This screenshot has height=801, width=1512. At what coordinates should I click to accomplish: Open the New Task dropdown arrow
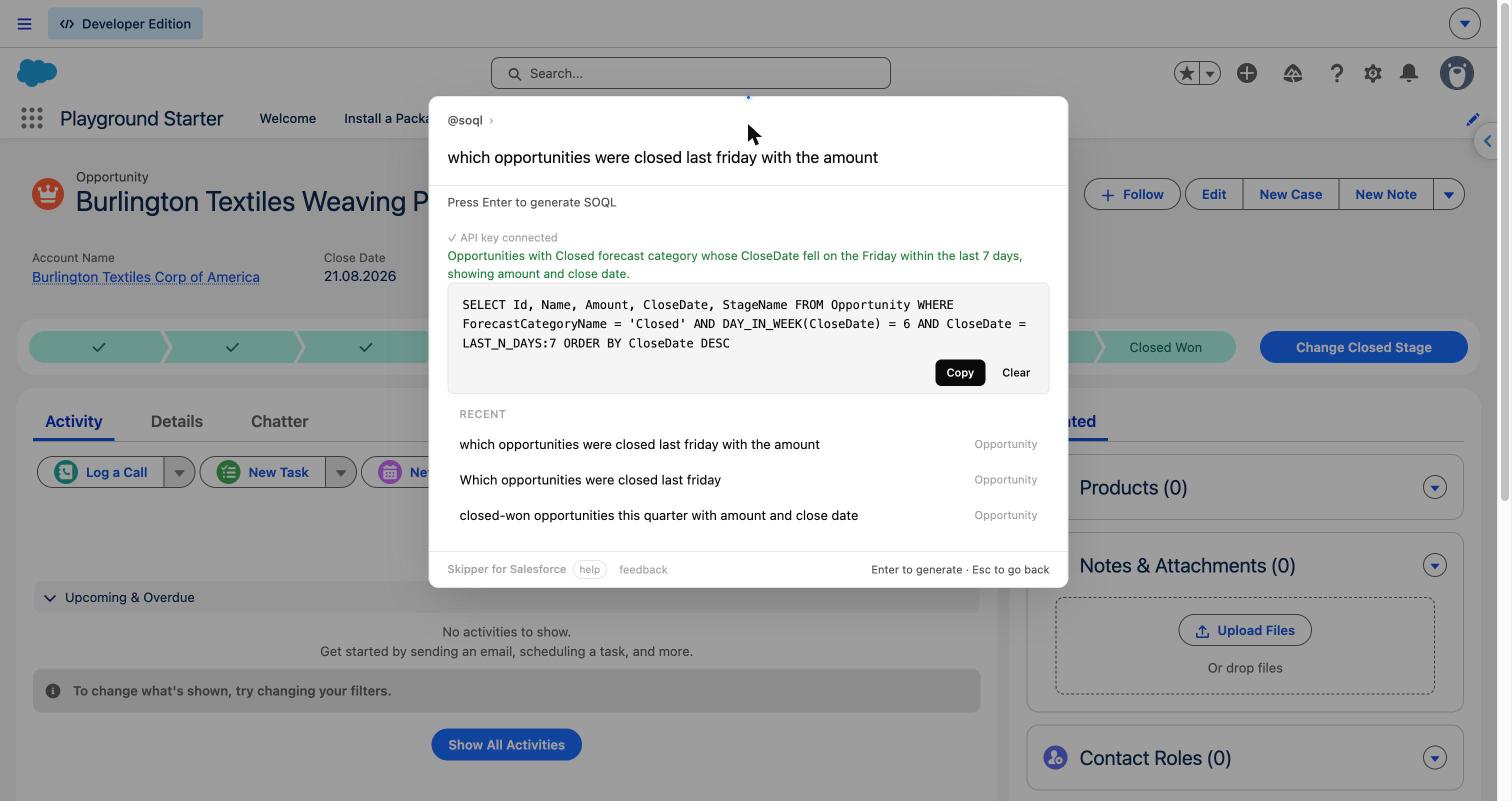pos(341,472)
